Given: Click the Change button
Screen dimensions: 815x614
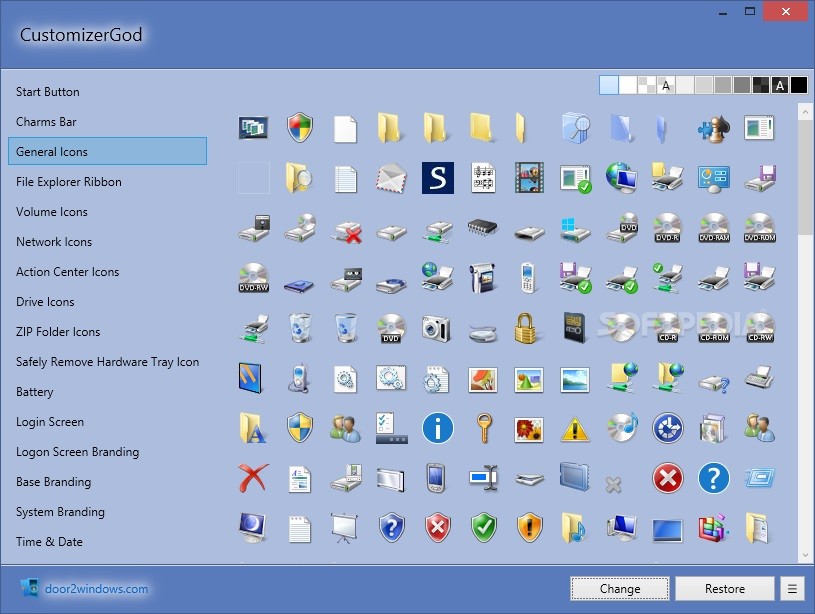Looking at the screenshot, I should pos(619,588).
